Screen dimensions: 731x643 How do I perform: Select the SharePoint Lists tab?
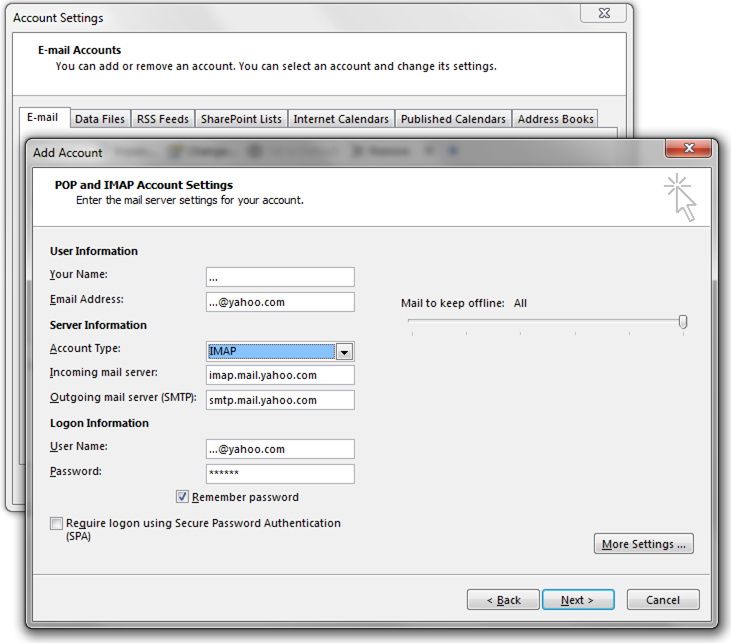[x=241, y=119]
